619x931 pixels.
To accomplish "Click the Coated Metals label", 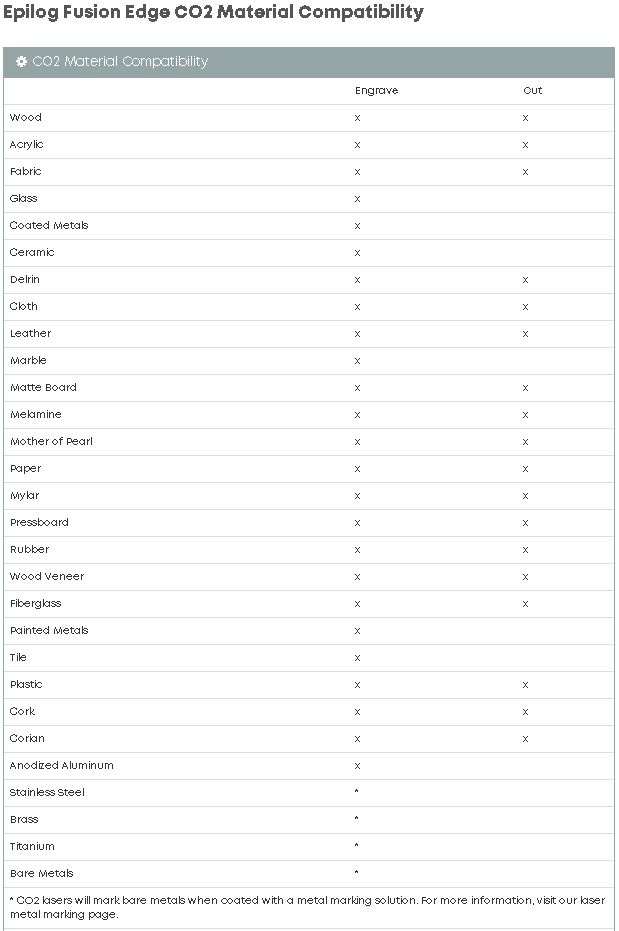I will coord(49,226).
